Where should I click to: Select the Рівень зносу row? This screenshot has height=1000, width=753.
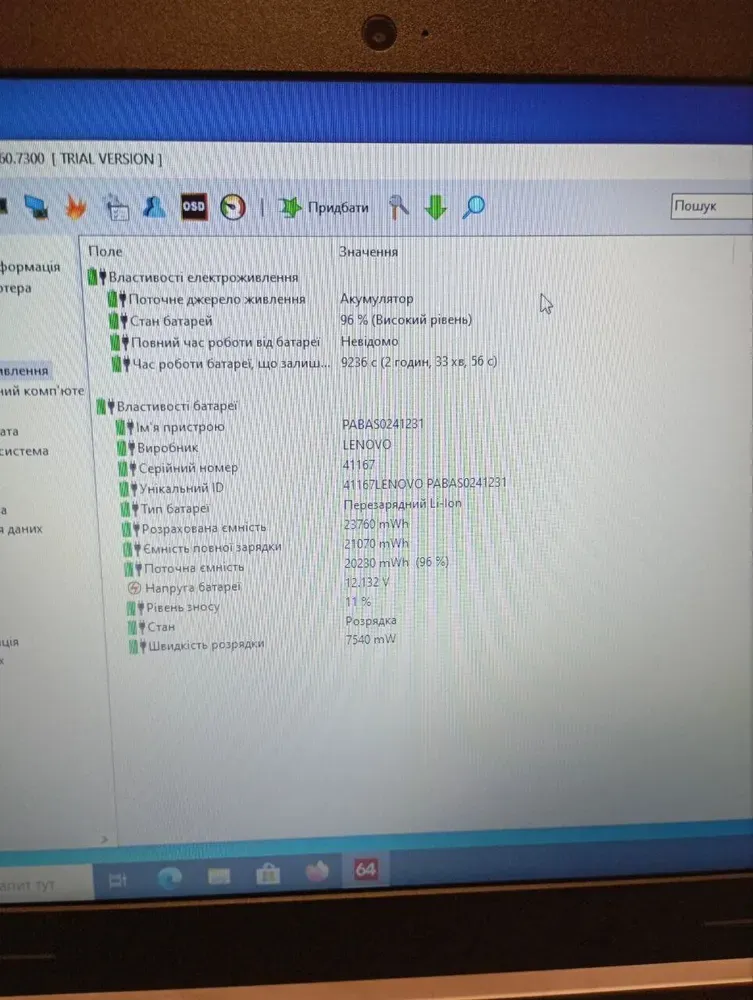[182, 607]
